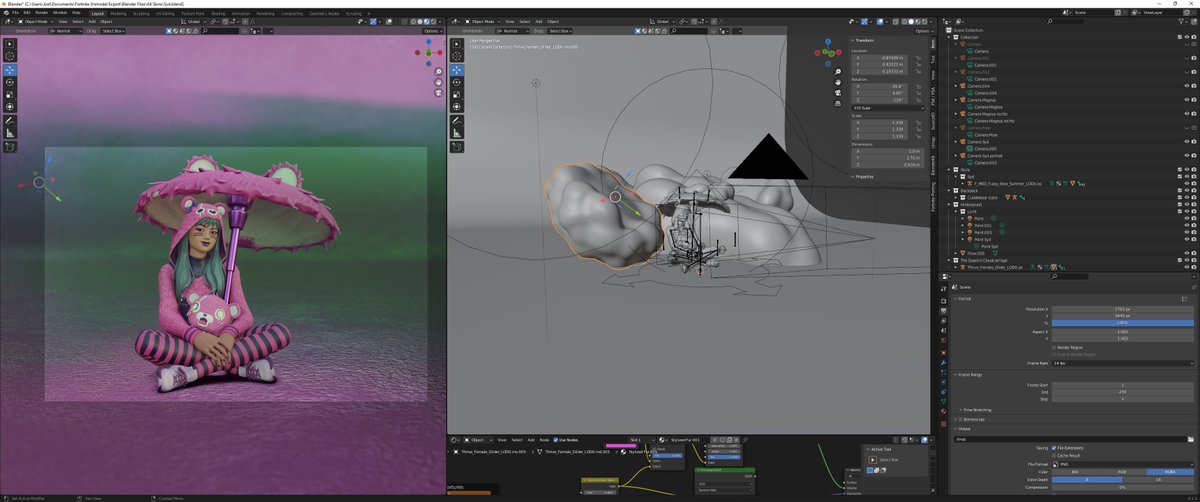This screenshot has width=1200, height=502.
Task: Open Options in left viewport header
Action: click(431, 31)
